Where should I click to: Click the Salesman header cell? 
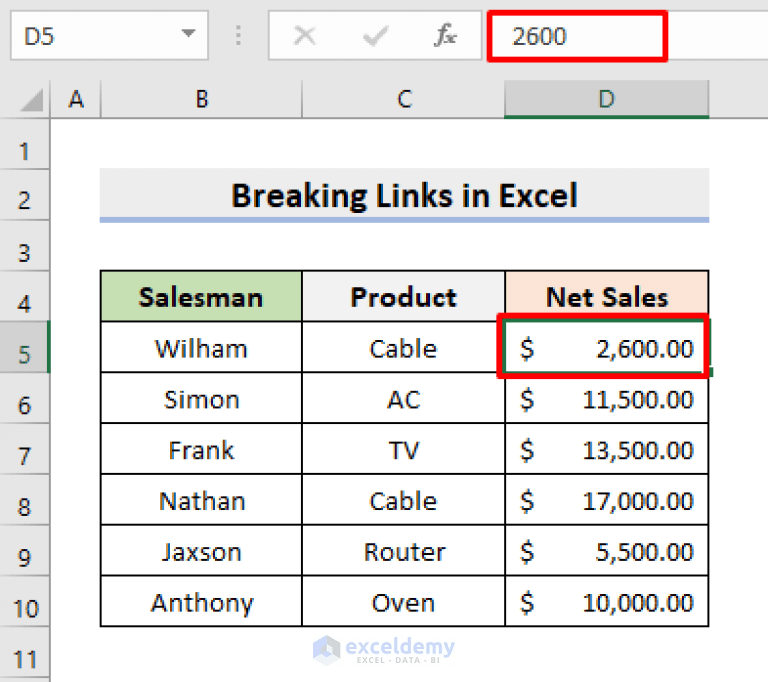201,296
